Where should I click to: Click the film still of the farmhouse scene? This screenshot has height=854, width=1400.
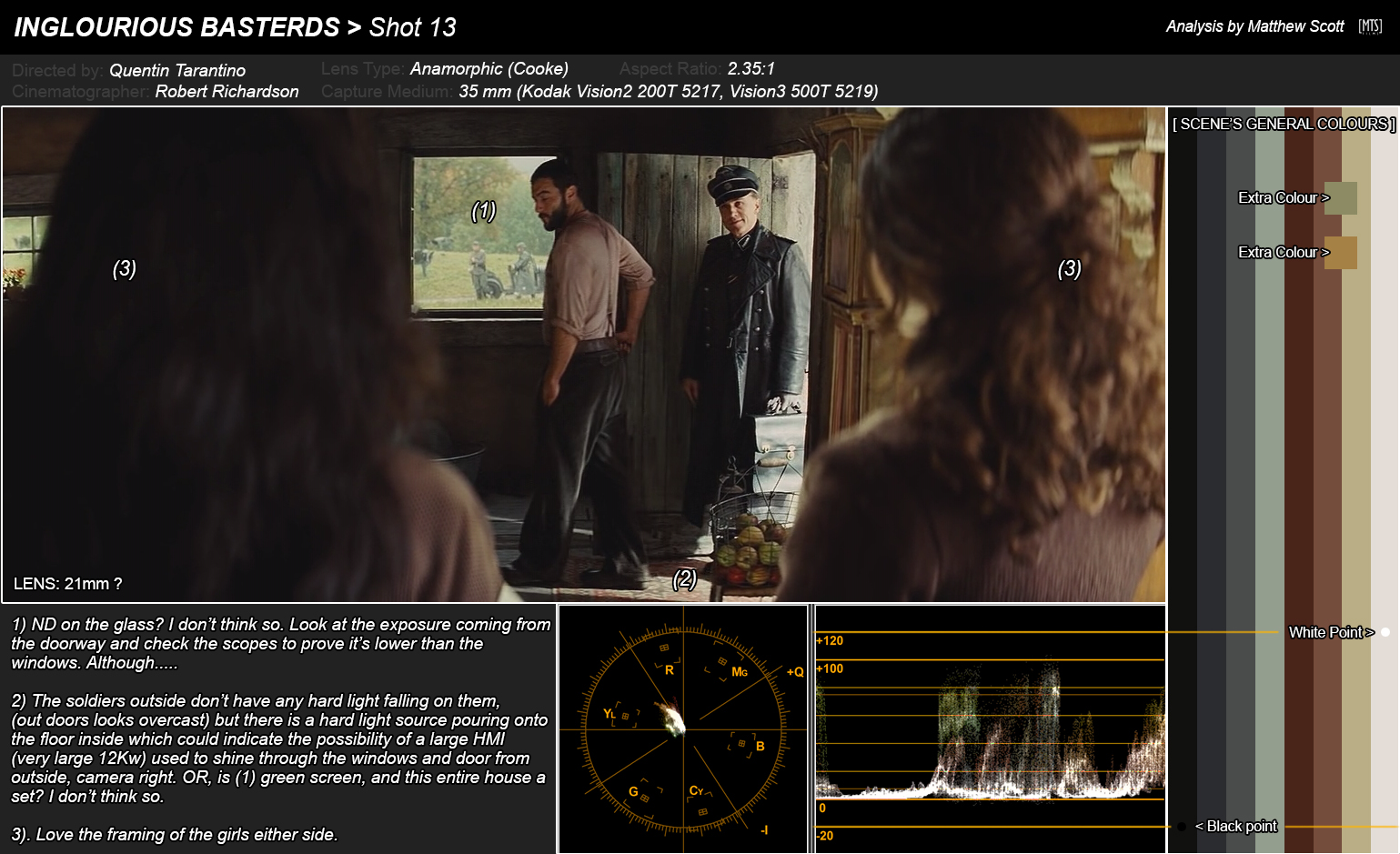click(584, 355)
